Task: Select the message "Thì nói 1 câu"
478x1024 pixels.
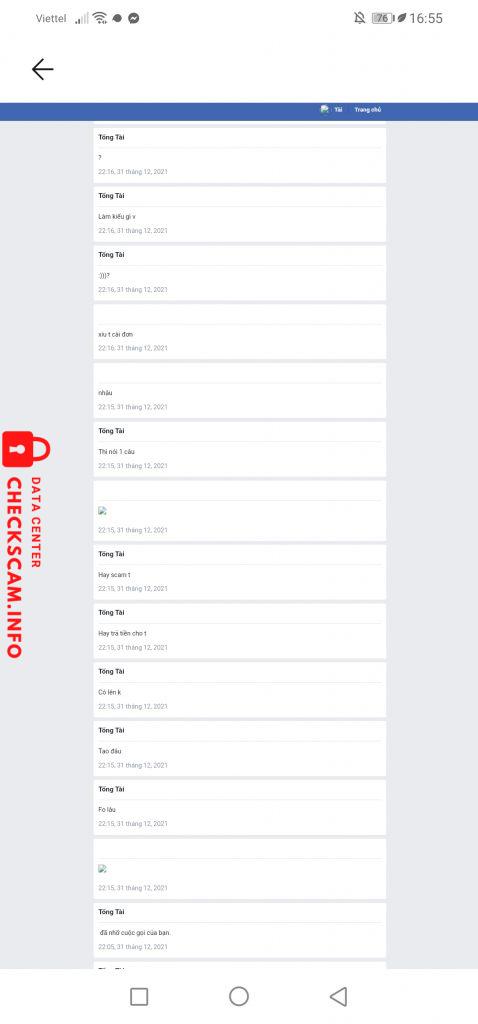Action: [x=116, y=451]
